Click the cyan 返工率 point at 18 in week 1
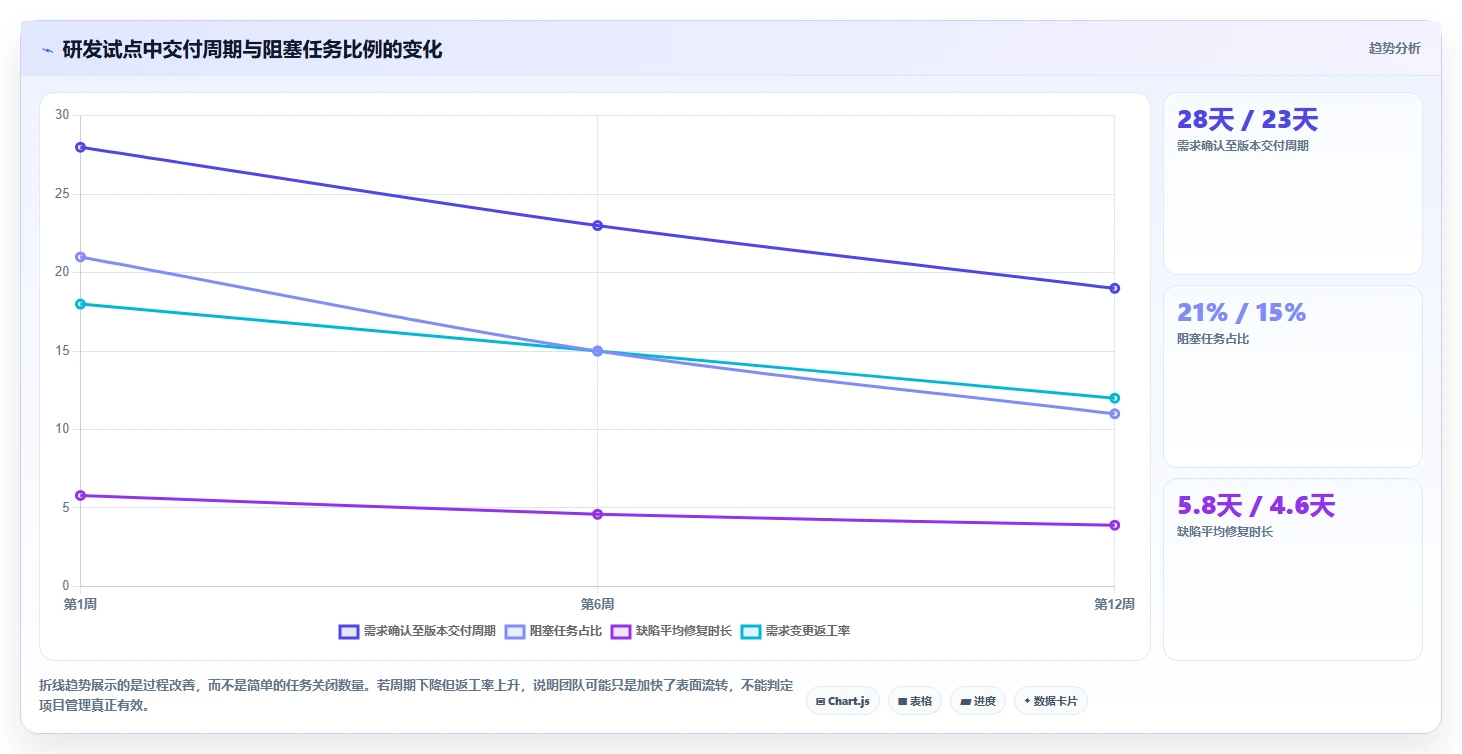The image size is (1462, 754). (80, 304)
